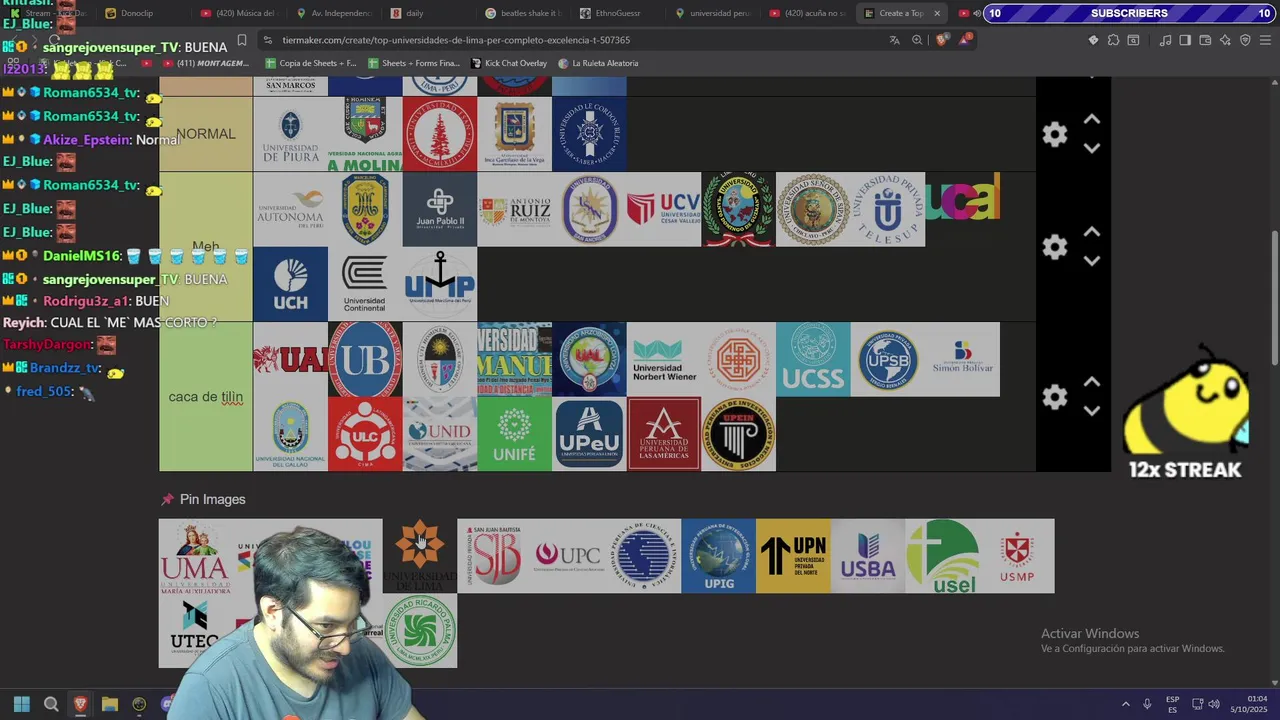Select the Le Cordon Bleu logo
The height and width of the screenshot is (720, 1280).
coord(589,134)
